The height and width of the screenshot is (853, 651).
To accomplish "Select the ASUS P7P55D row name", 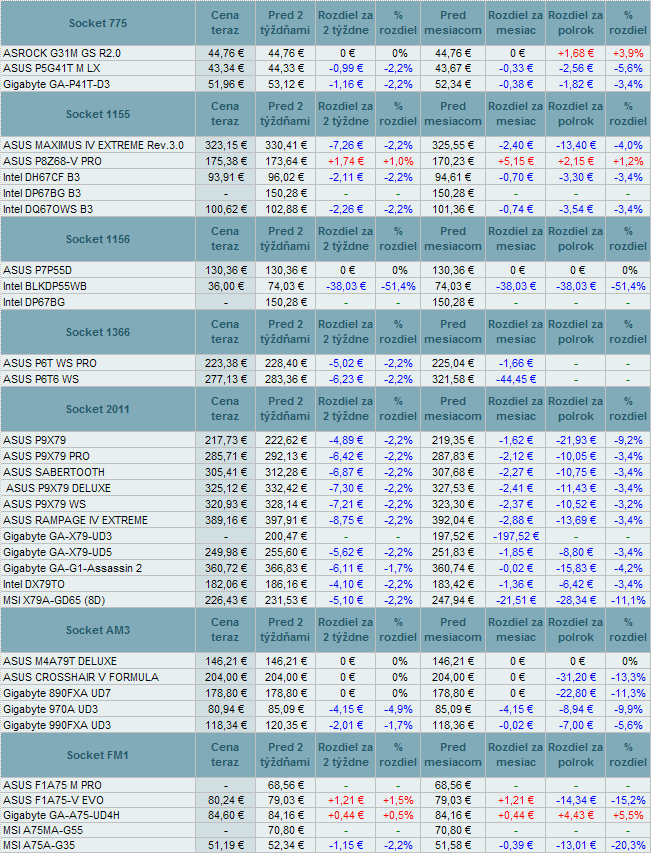I will coord(38,270).
